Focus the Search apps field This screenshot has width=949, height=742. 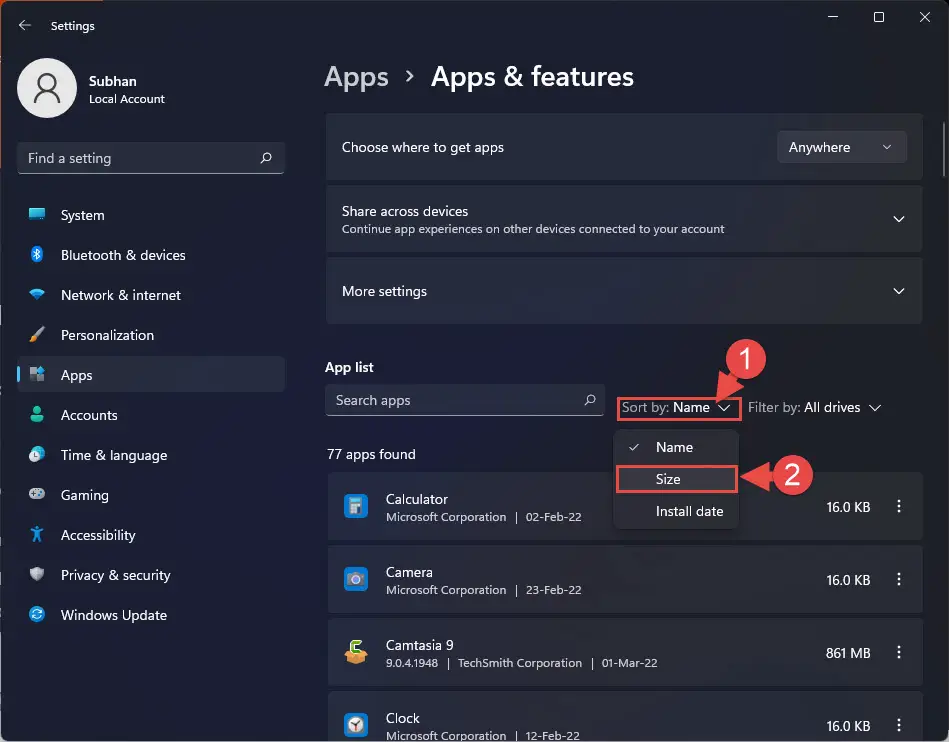[465, 400]
